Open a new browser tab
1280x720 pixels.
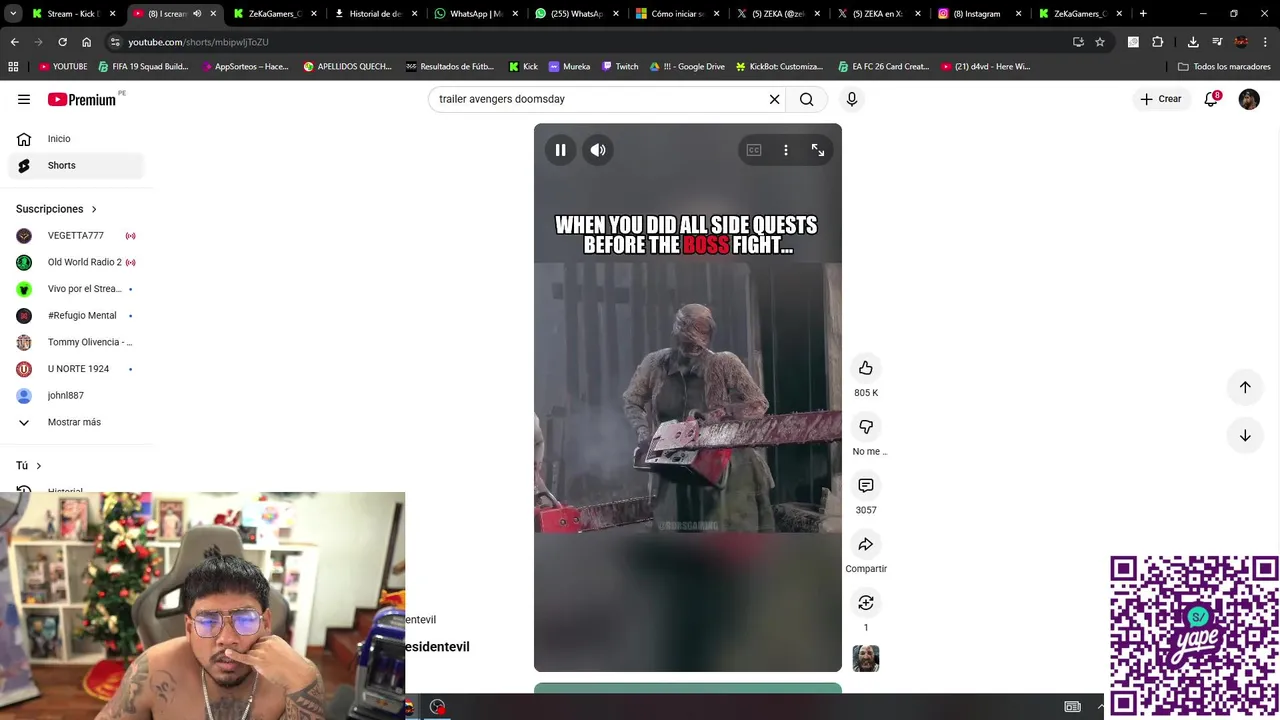pos(1143,14)
